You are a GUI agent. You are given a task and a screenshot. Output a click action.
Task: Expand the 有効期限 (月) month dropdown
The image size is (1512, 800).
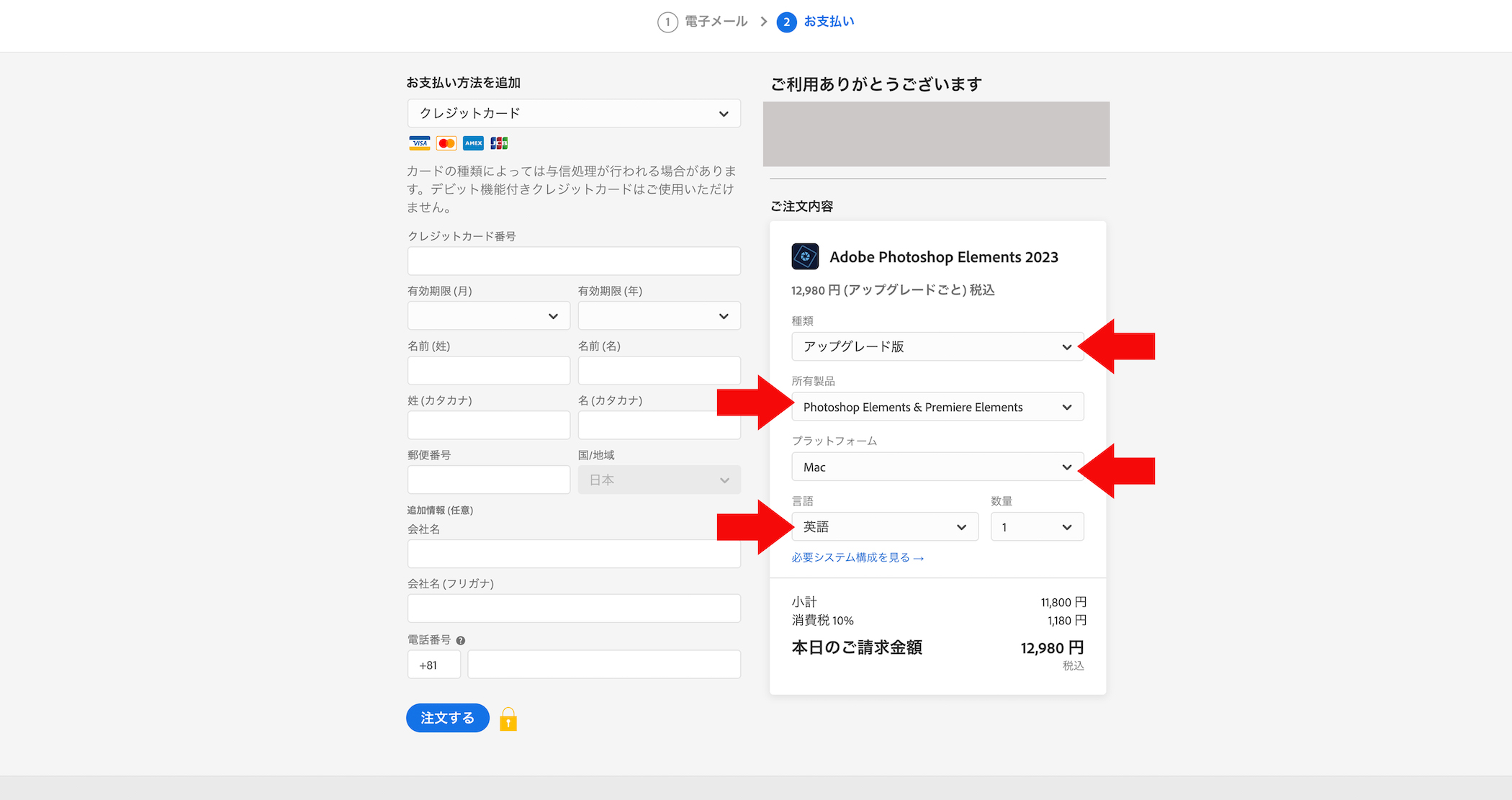point(489,316)
